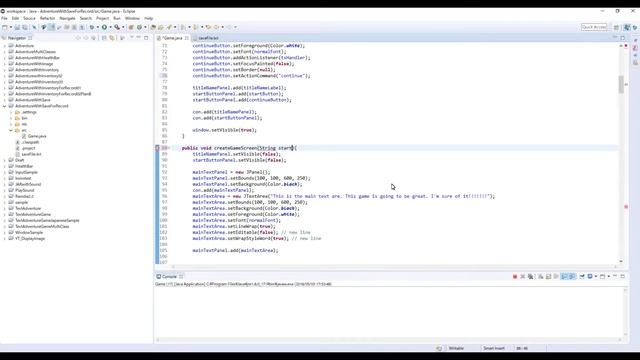Select the Java perspective button
Screen dimensions: 640x360
click(x=627, y=27)
